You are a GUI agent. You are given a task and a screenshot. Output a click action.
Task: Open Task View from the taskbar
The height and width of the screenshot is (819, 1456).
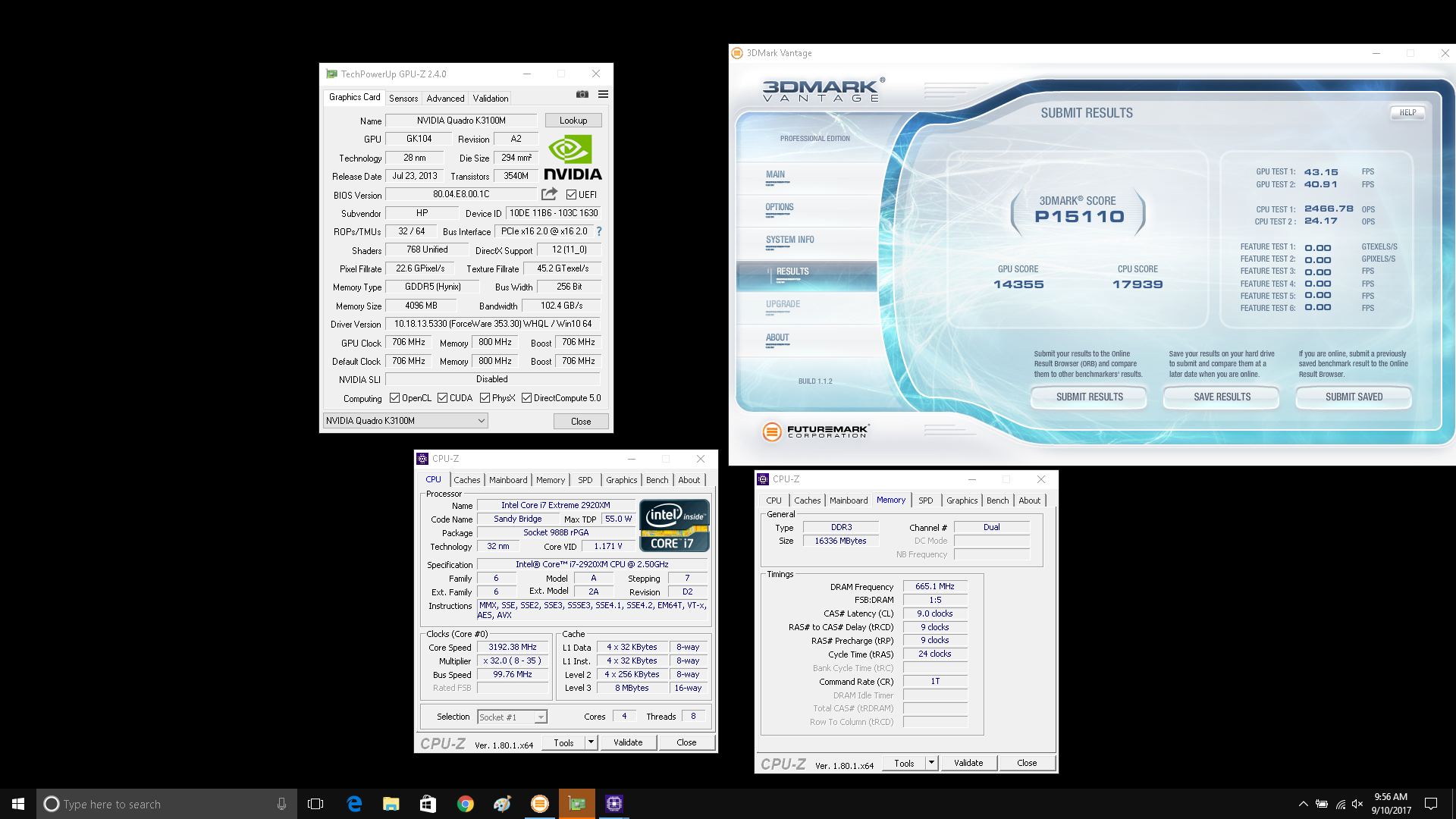[315, 804]
